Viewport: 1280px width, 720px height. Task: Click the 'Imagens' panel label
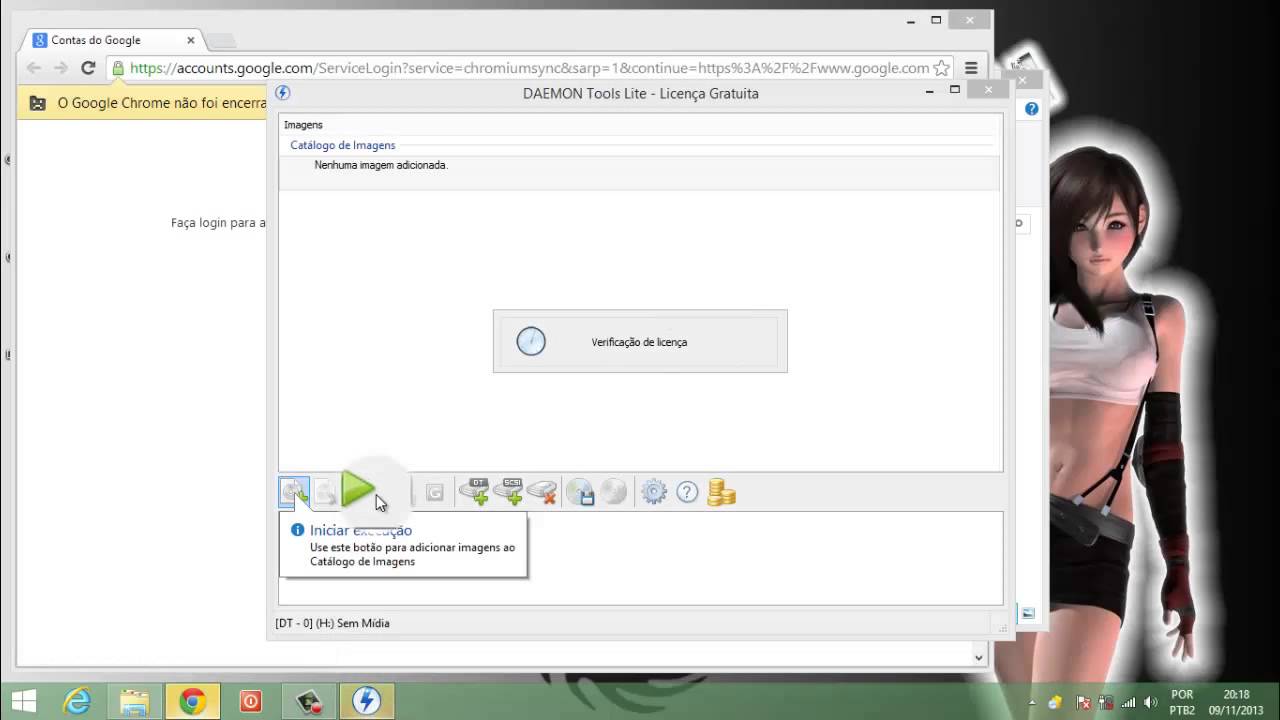pos(303,125)
